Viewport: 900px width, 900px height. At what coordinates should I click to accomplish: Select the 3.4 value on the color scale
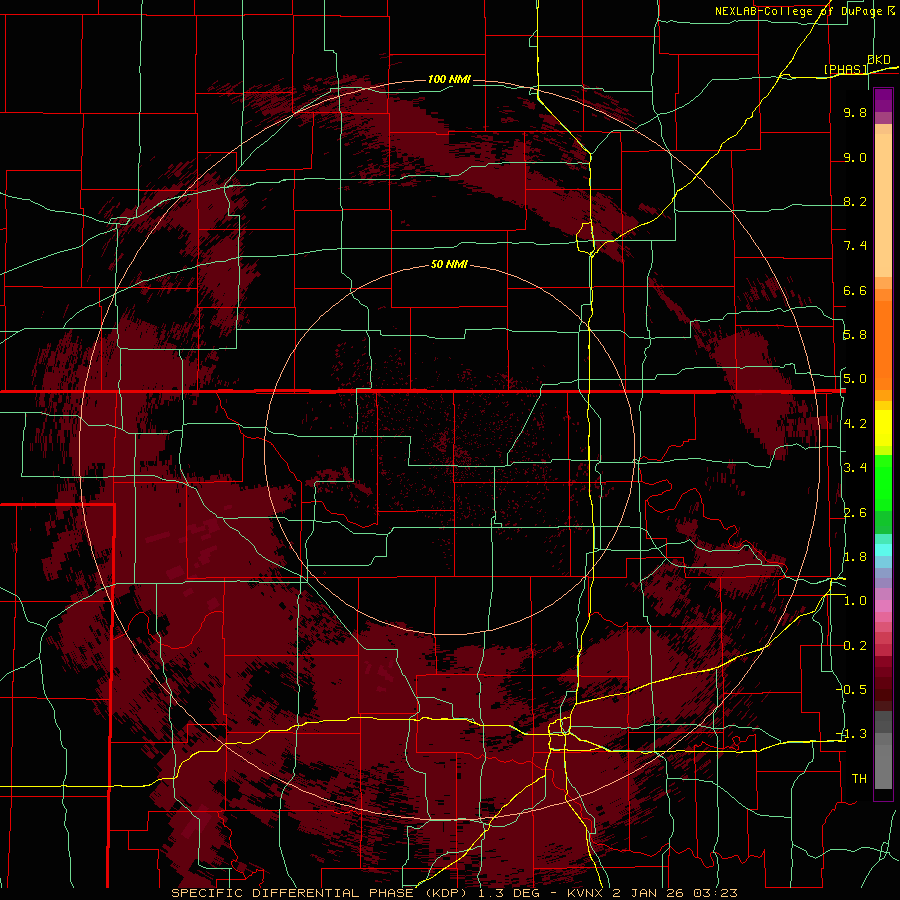tap(855, 468)
